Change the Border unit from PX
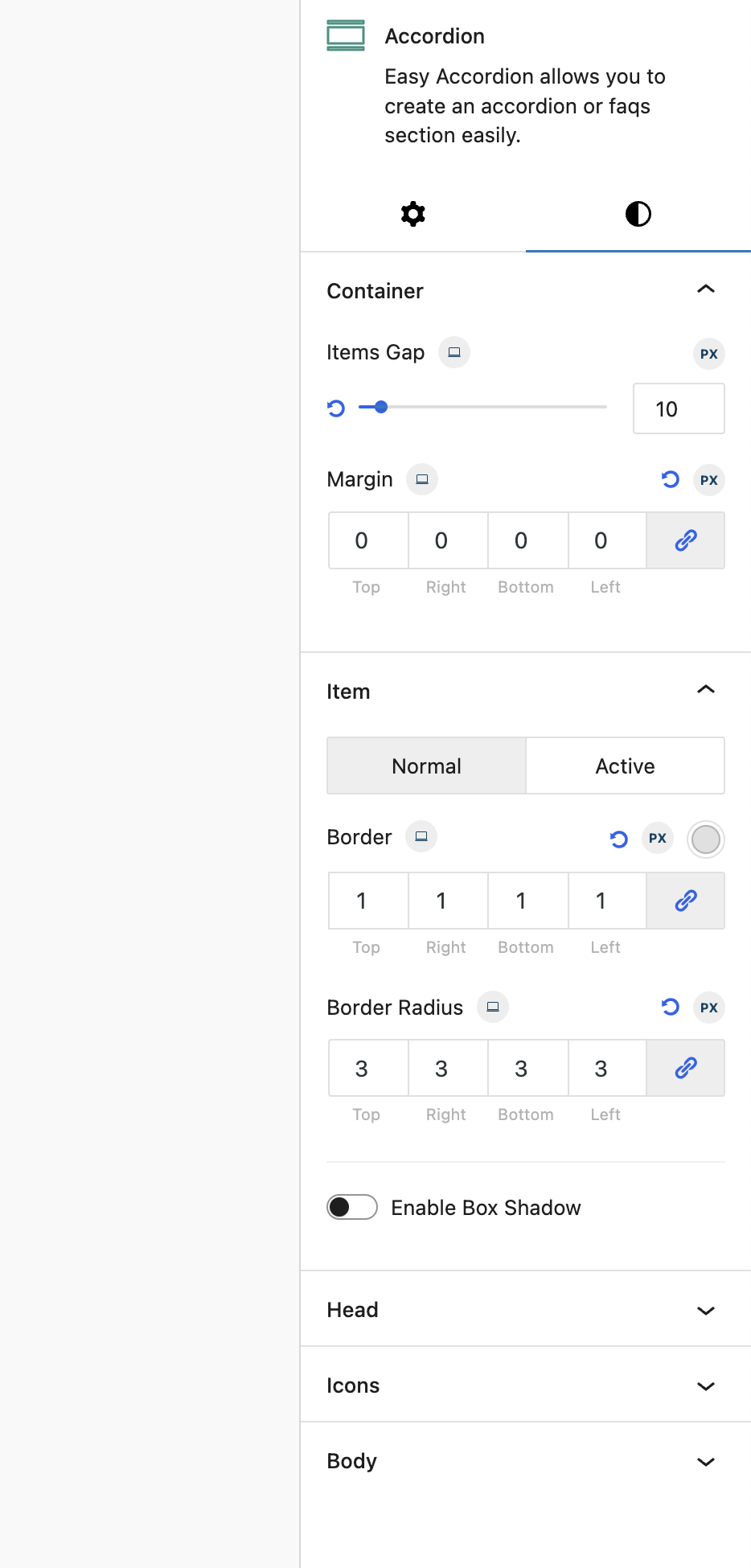 click(658, 839)
